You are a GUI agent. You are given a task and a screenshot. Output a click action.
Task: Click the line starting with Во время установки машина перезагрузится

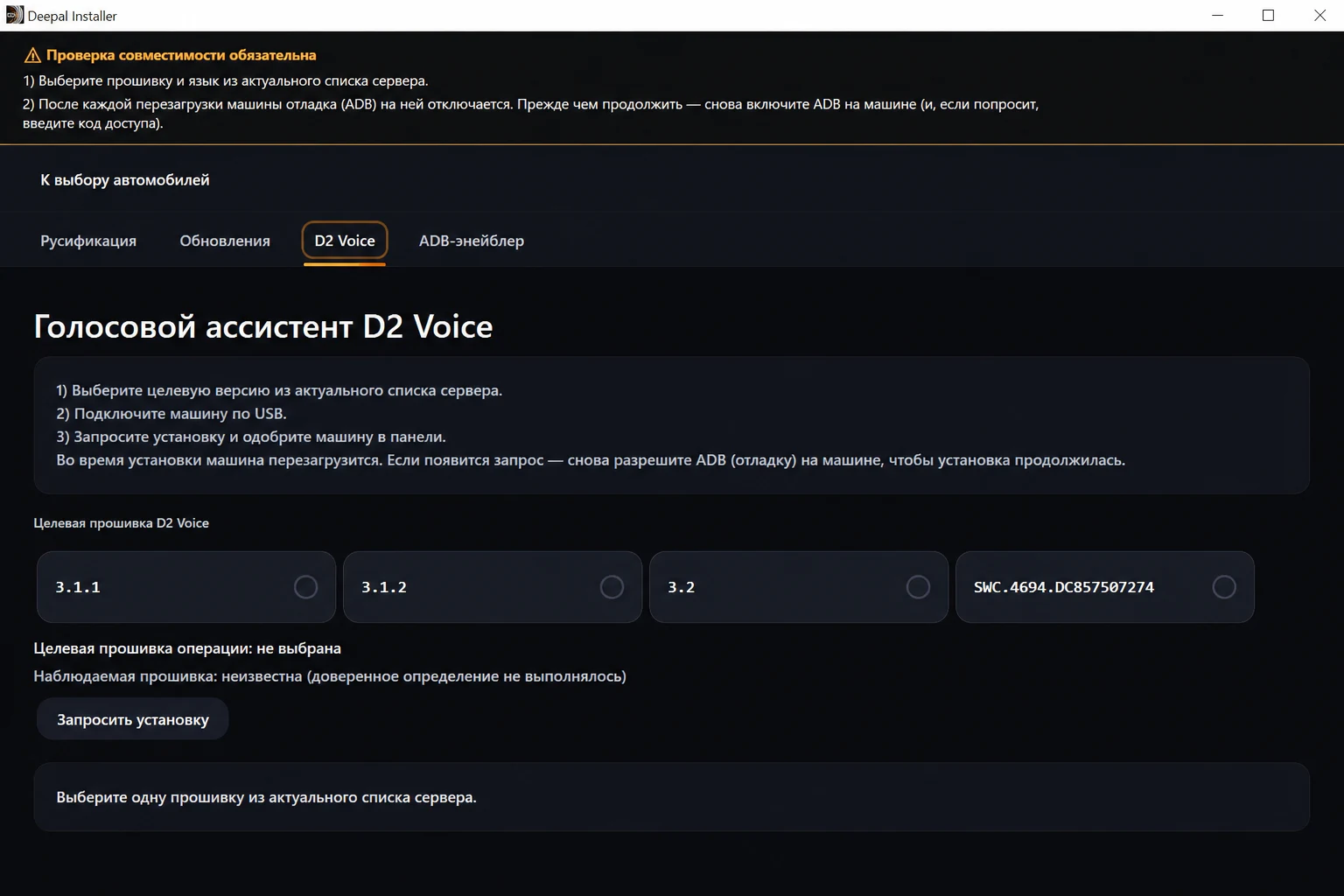pyautogui.click(x=591, y=460)
